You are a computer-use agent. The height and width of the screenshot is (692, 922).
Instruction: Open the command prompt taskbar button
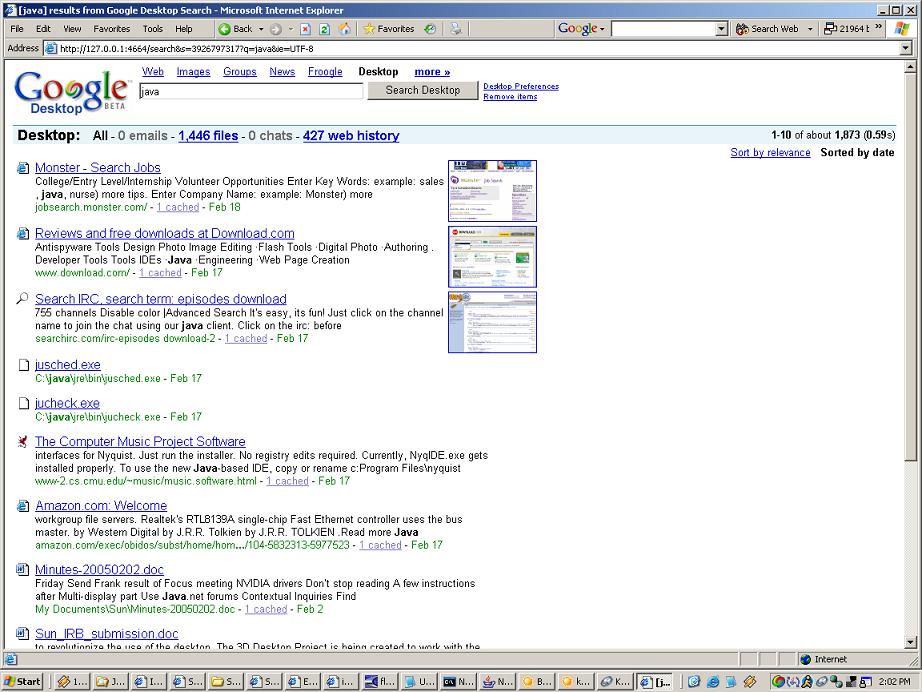(x=457, y=681)
